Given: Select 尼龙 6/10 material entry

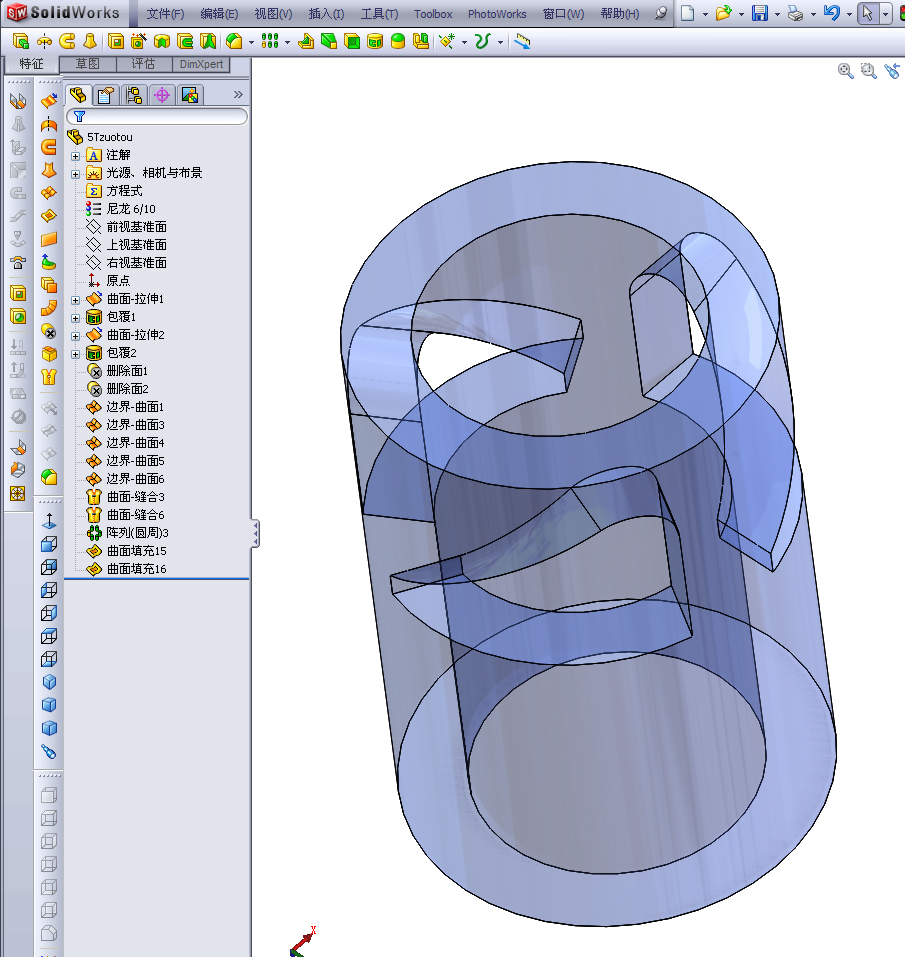Looking at the screenshot, I should [131, 209].
